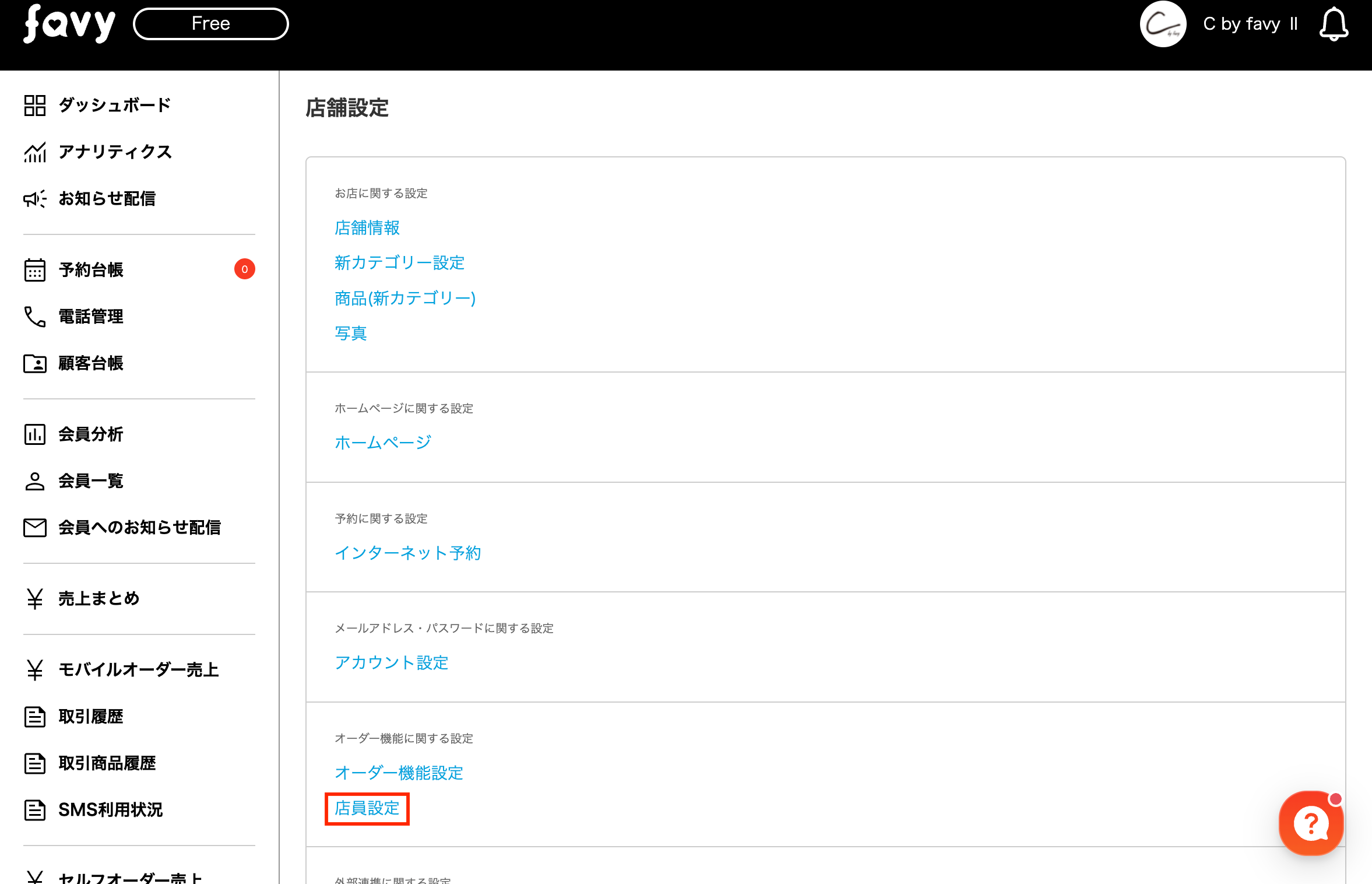Click the phone icon for 電話管理
This screenshot has height=884, width=1372.
(x=35, y=317)
